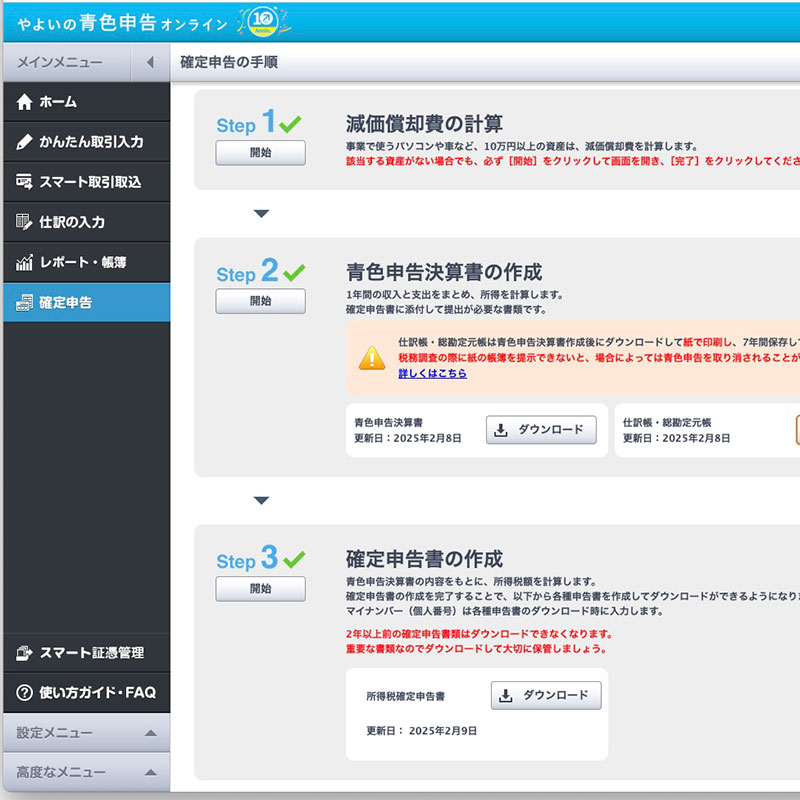Image resolution: width=800 pixels, height=800 pixels.
Task: Click the pencil icon for かんたん取引入力
Action: tap(25, 142)
